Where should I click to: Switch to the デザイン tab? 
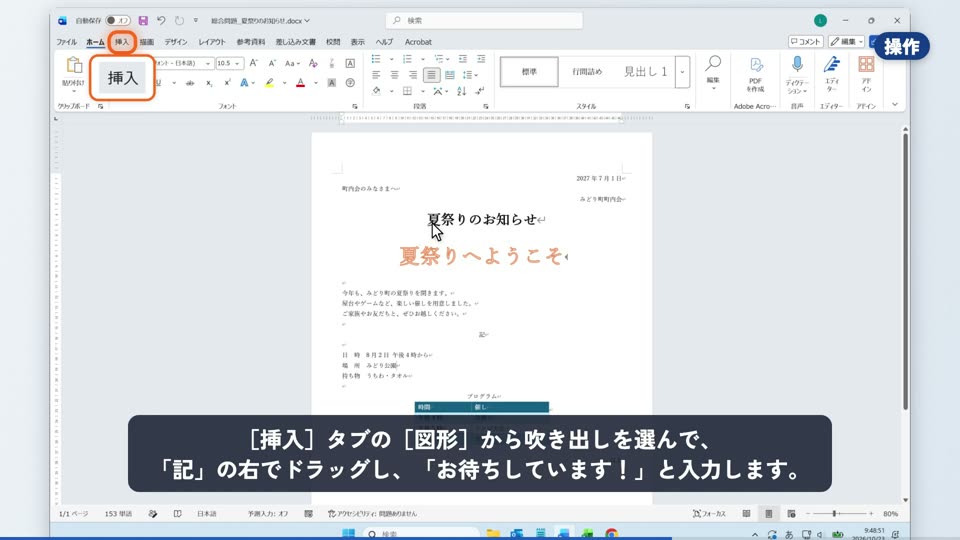point(176,42)
